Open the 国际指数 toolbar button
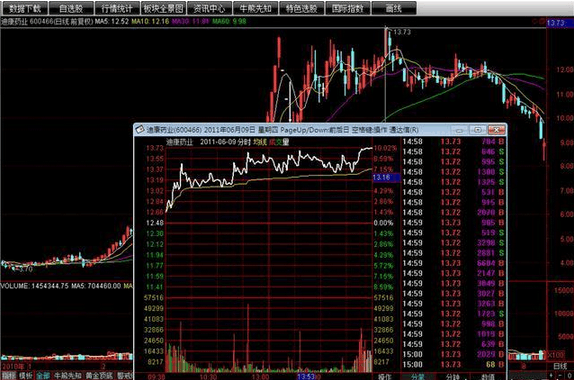 (348, 8)
